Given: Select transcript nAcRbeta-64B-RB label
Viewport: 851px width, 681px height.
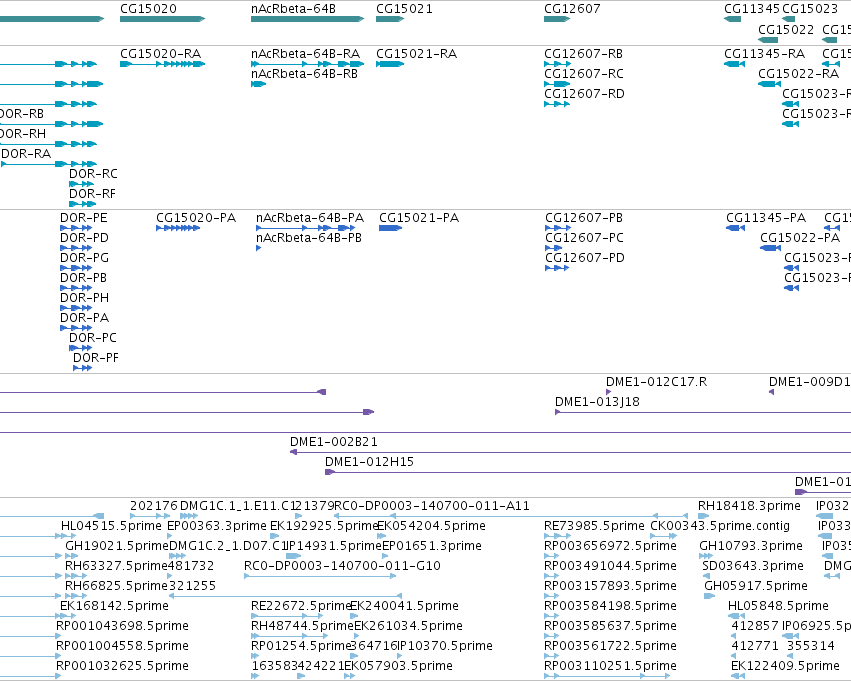Looking at the screenshot, I should point(304,74).
